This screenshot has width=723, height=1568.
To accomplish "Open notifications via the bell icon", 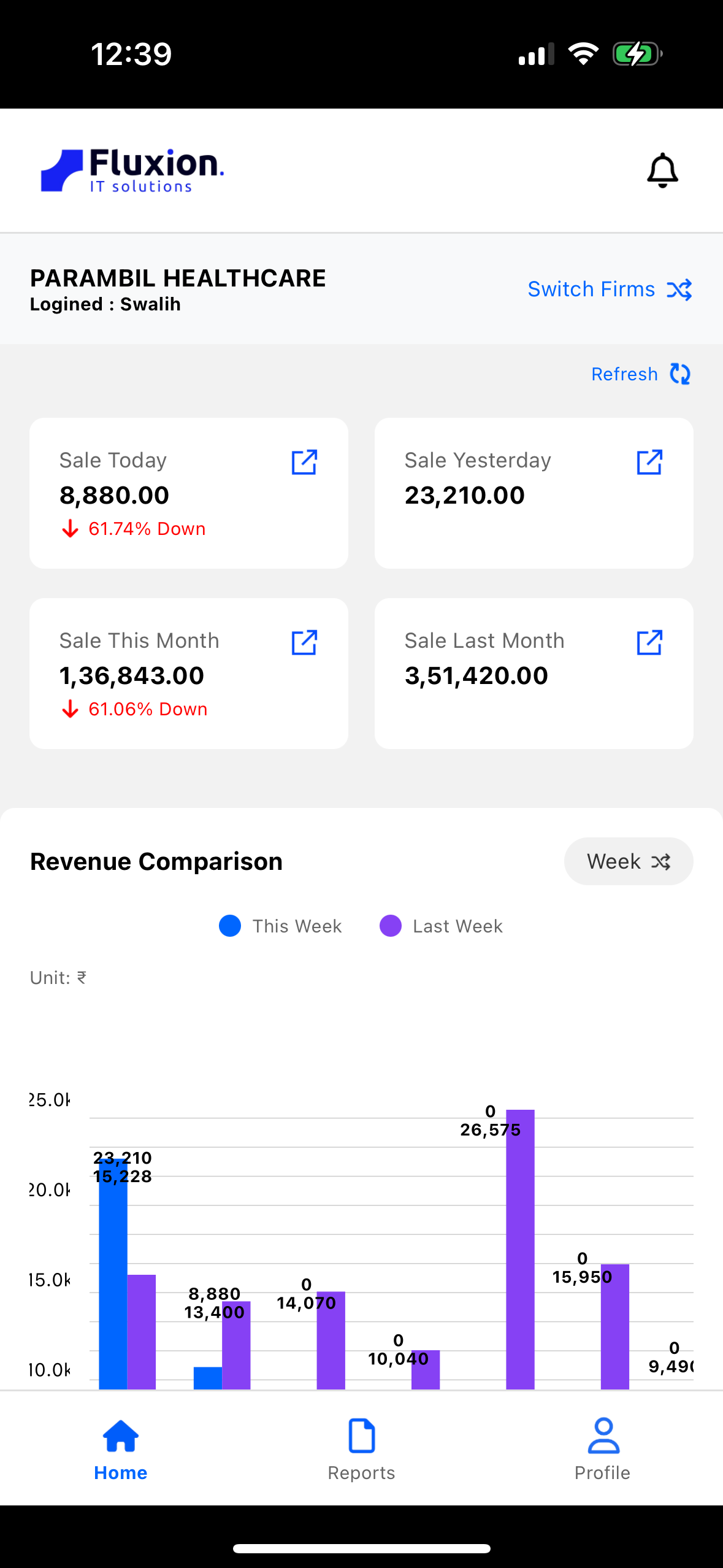I will tap(662, 171).
